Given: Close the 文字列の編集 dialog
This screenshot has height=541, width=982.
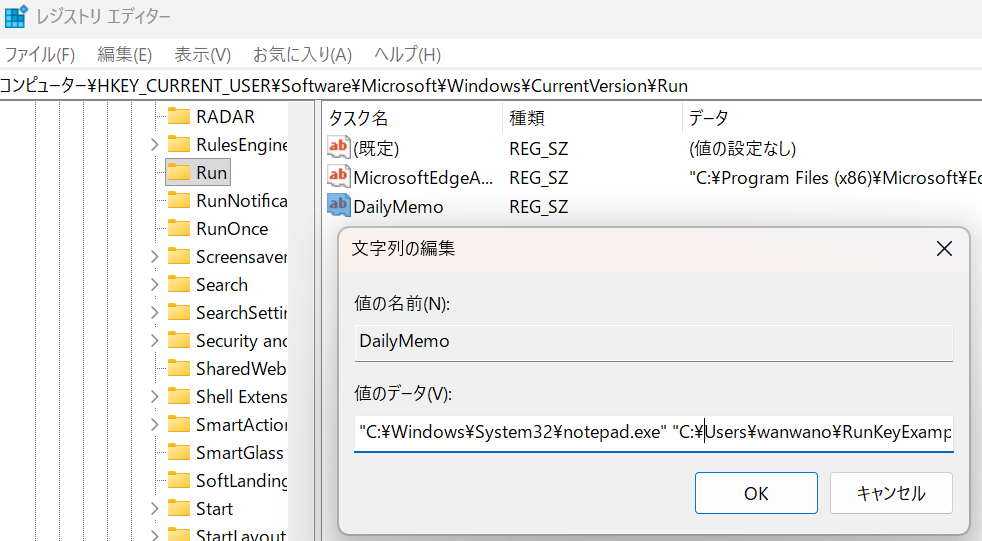Looking at the screenshot, I should 944,249.
